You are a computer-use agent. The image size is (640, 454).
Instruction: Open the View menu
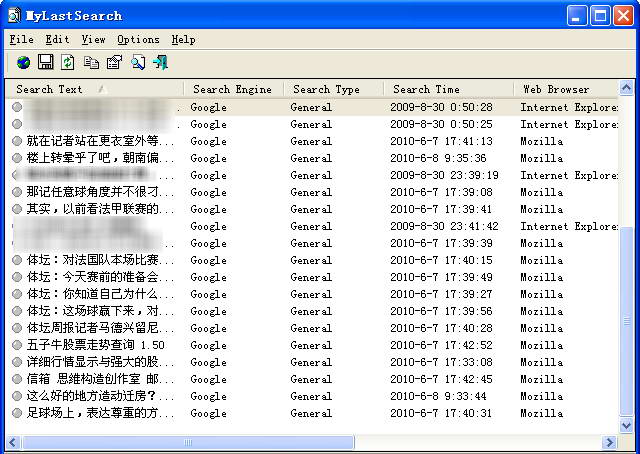point(93,40)
